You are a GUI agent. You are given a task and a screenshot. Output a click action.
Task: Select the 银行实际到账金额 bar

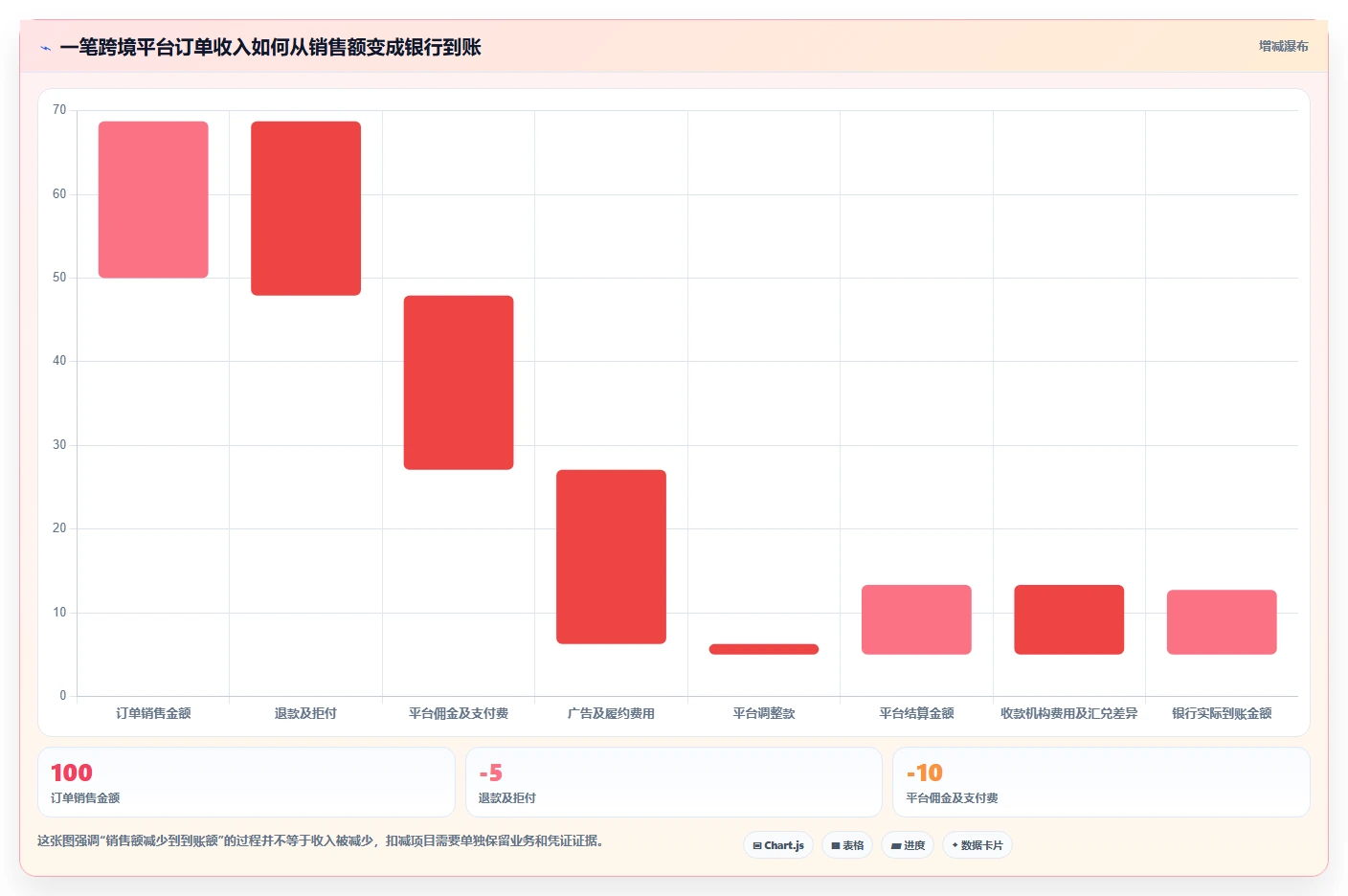coord(1222,622)
